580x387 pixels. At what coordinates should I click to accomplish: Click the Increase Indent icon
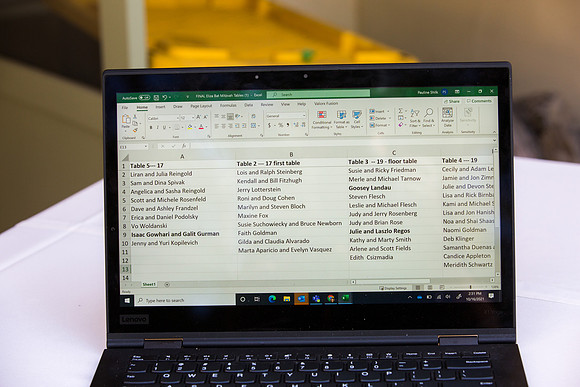[x=244, y=125]
